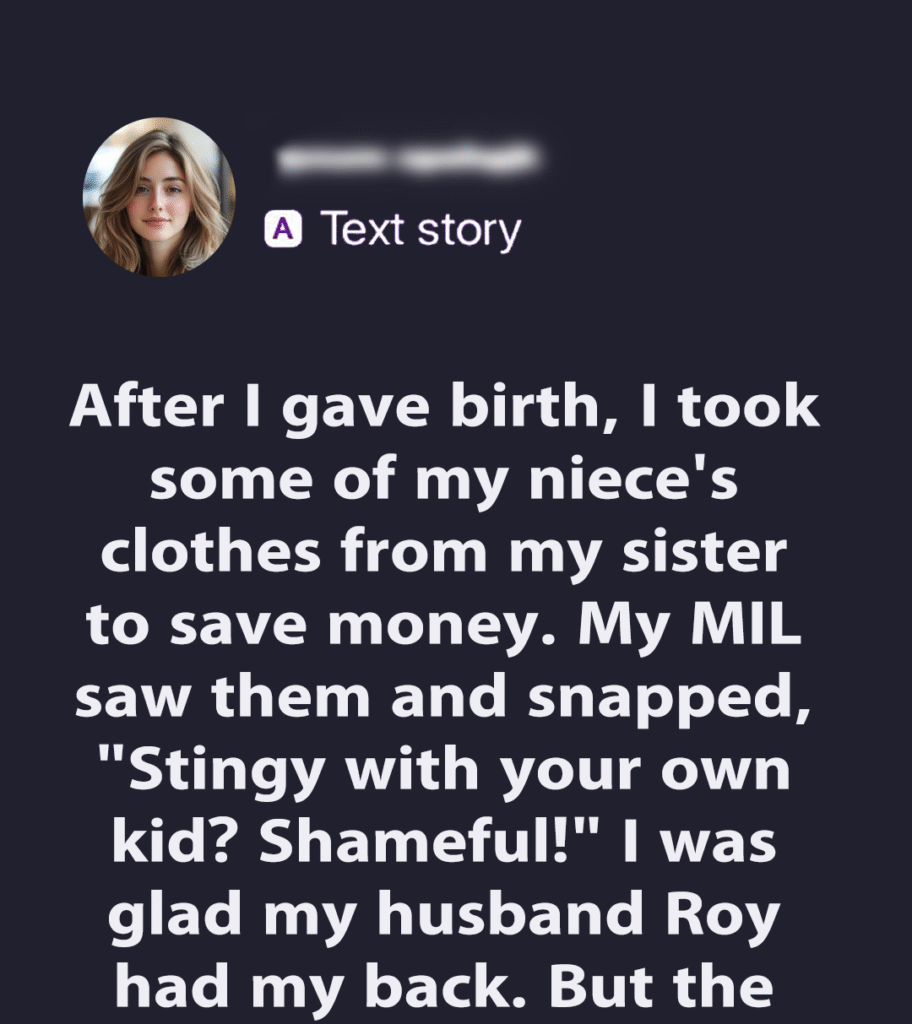Viewport: 912px width, 1024px height.
Task: Tap the line "saw them and snapped,"
Action: point(445,698)
